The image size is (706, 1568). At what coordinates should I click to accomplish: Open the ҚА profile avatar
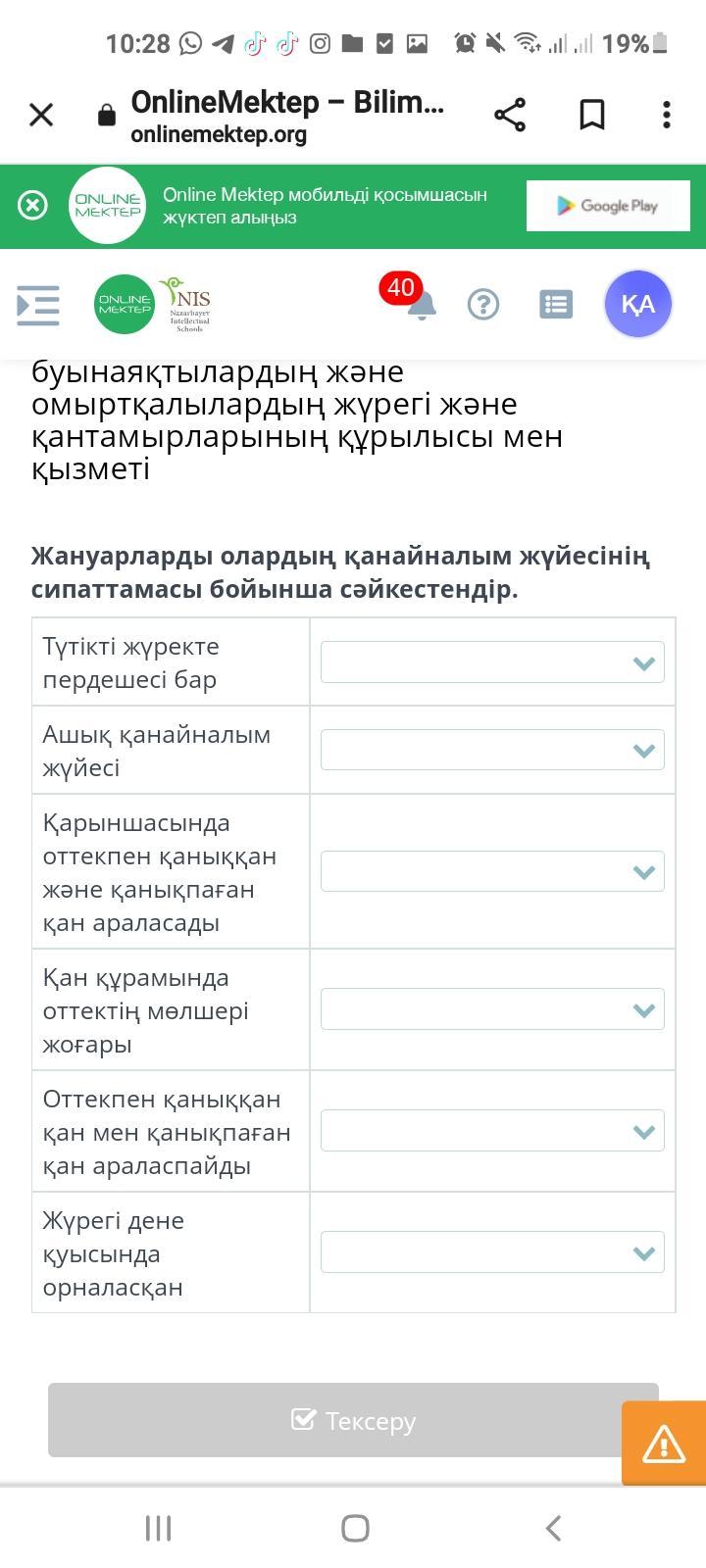[x=637, y=304]
